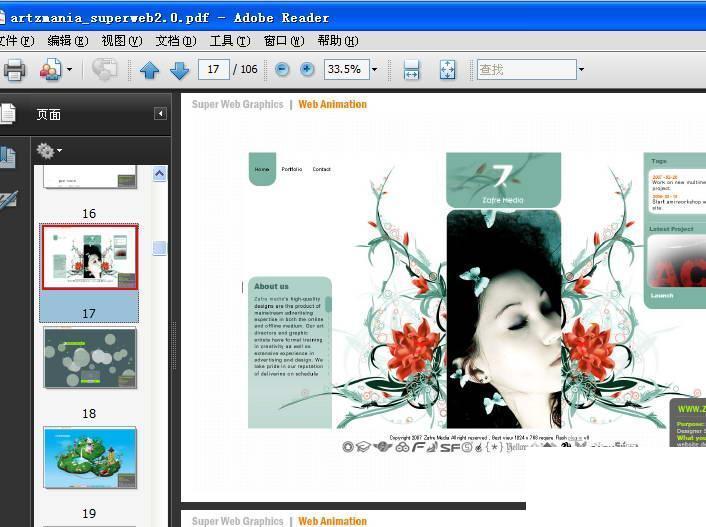Open the collaboration people icon
Viewport: 706px width, 527px height.
click(x=51, y=70)
